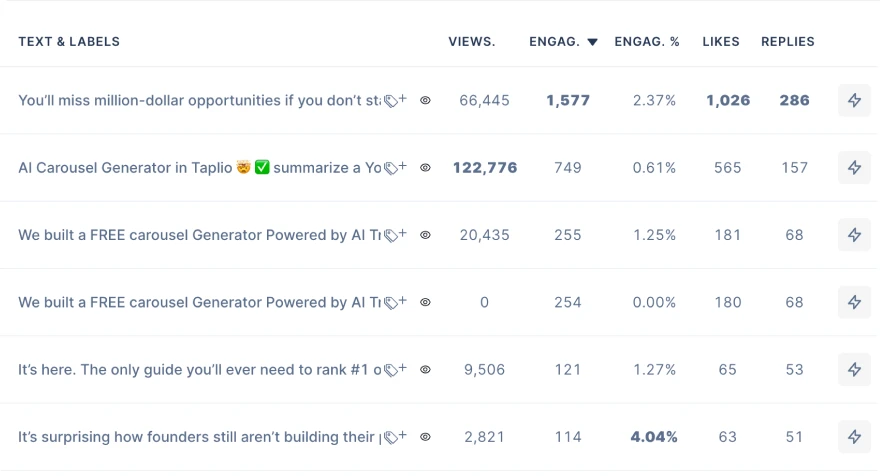Viewport: 880px width, 476px height.
Task: Sort table by VIEWS. column header
Action: [471, 42]
